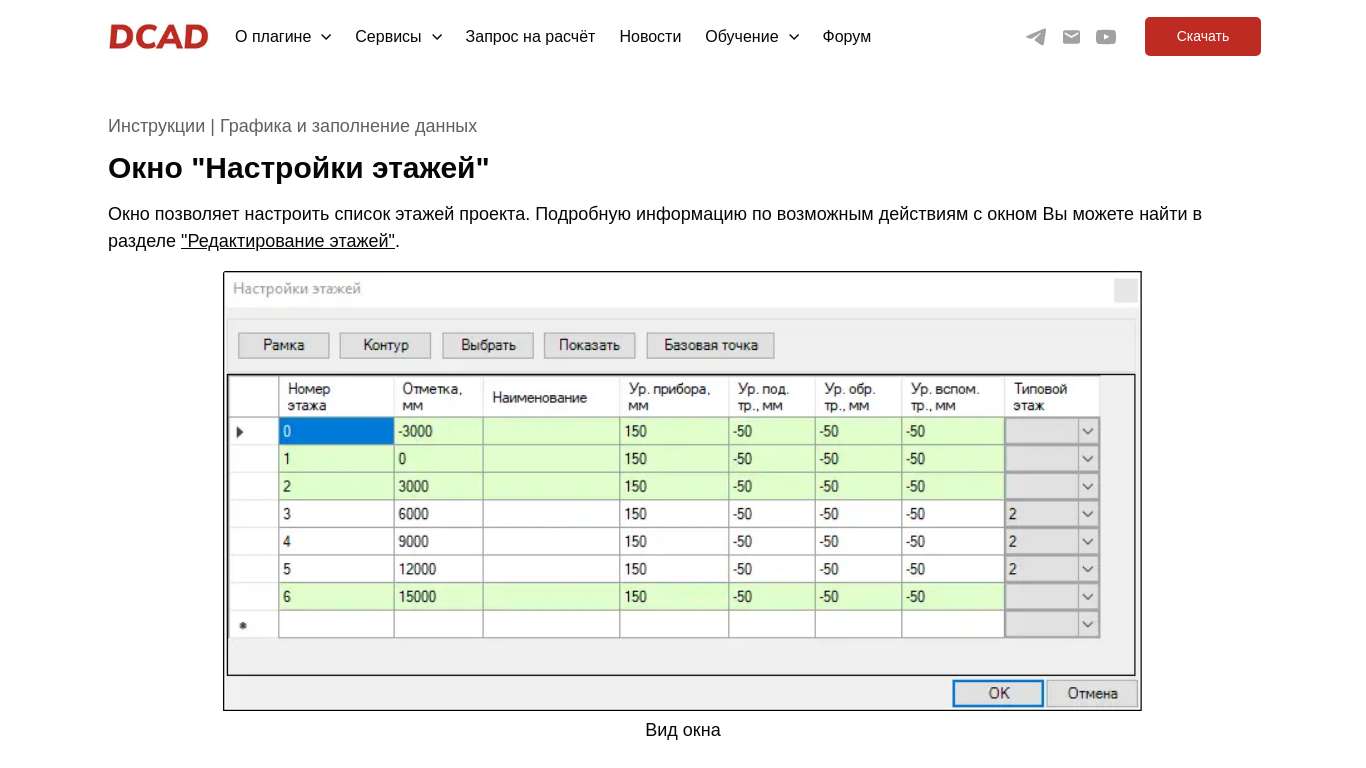Click the "Показать" button

pyautogui.click(x=590, y=345)
